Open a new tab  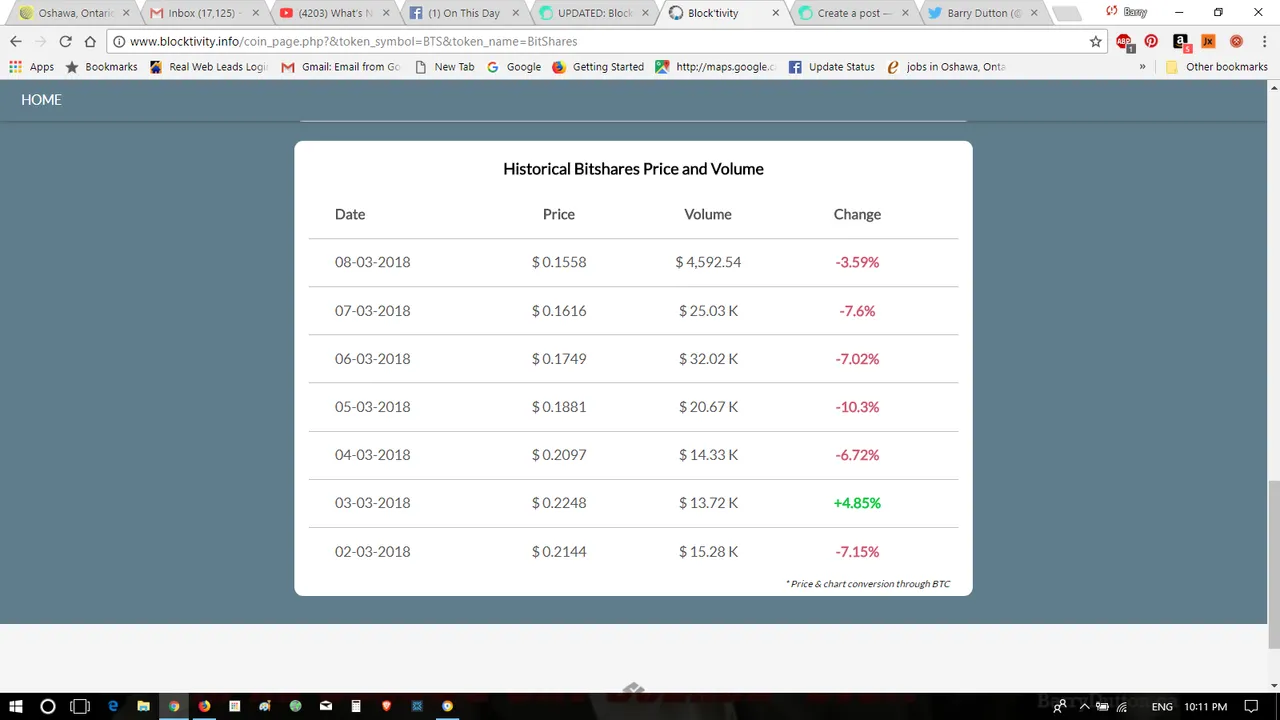1067,14
